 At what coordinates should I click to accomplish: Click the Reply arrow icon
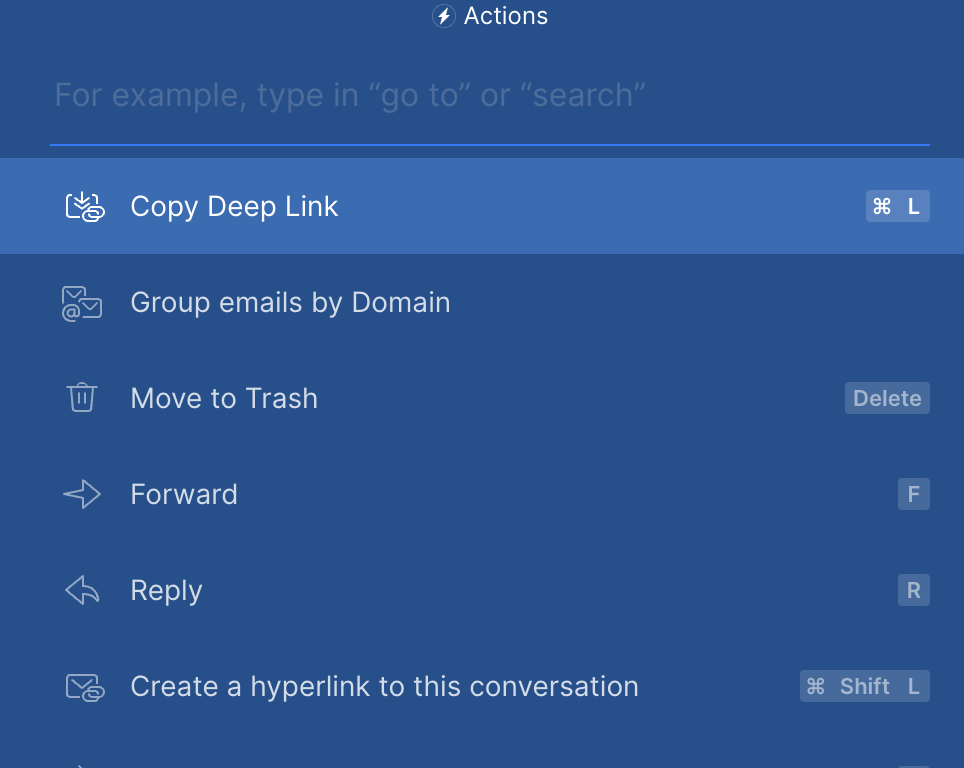82,590
